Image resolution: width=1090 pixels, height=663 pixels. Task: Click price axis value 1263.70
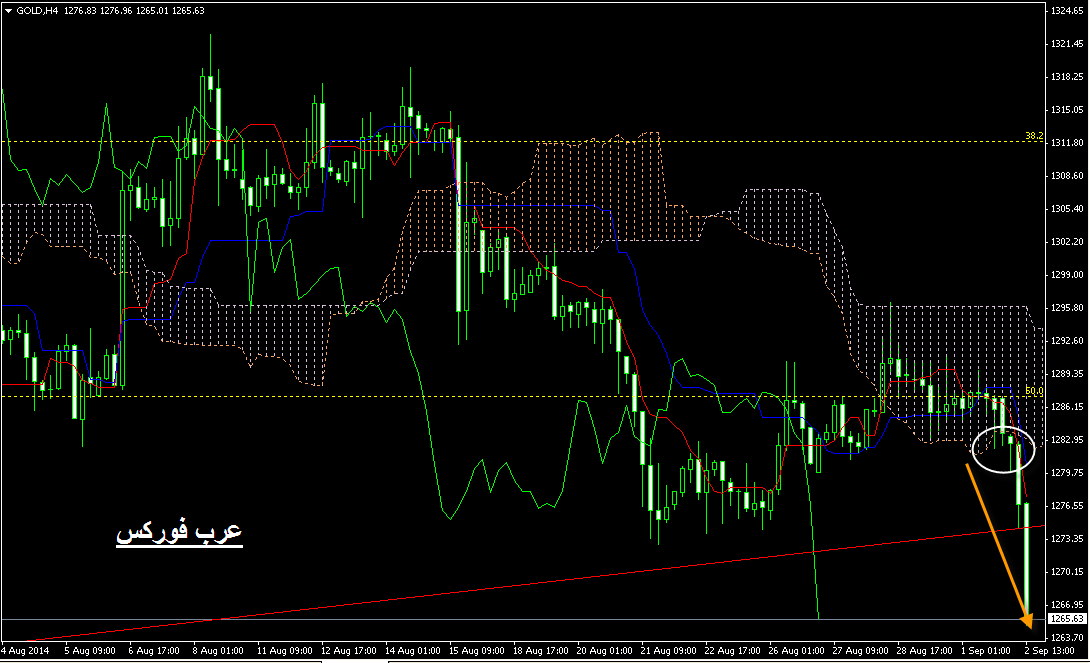(1067, 638)
